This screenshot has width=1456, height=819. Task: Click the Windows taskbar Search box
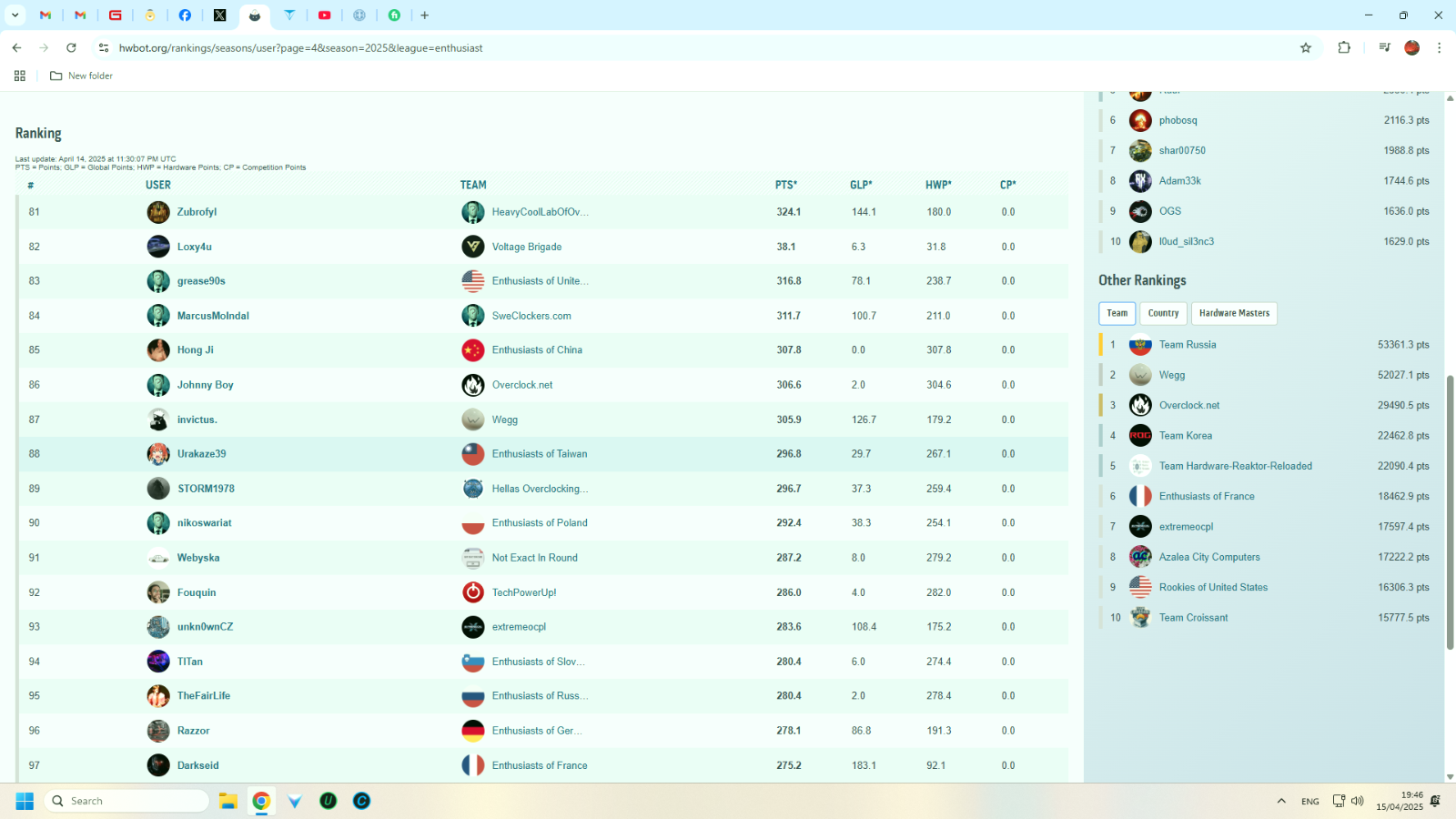(126, 801)
